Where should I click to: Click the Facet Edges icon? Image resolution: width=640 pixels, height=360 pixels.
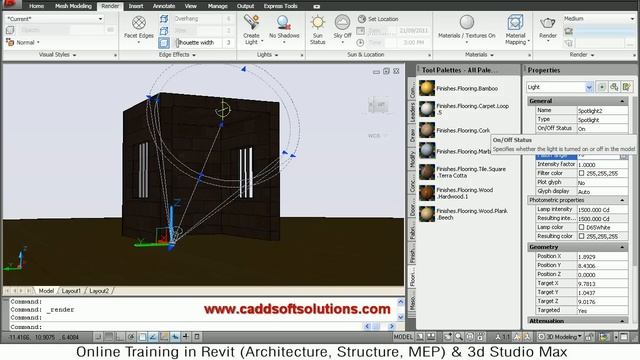click(x=139, y=23)
